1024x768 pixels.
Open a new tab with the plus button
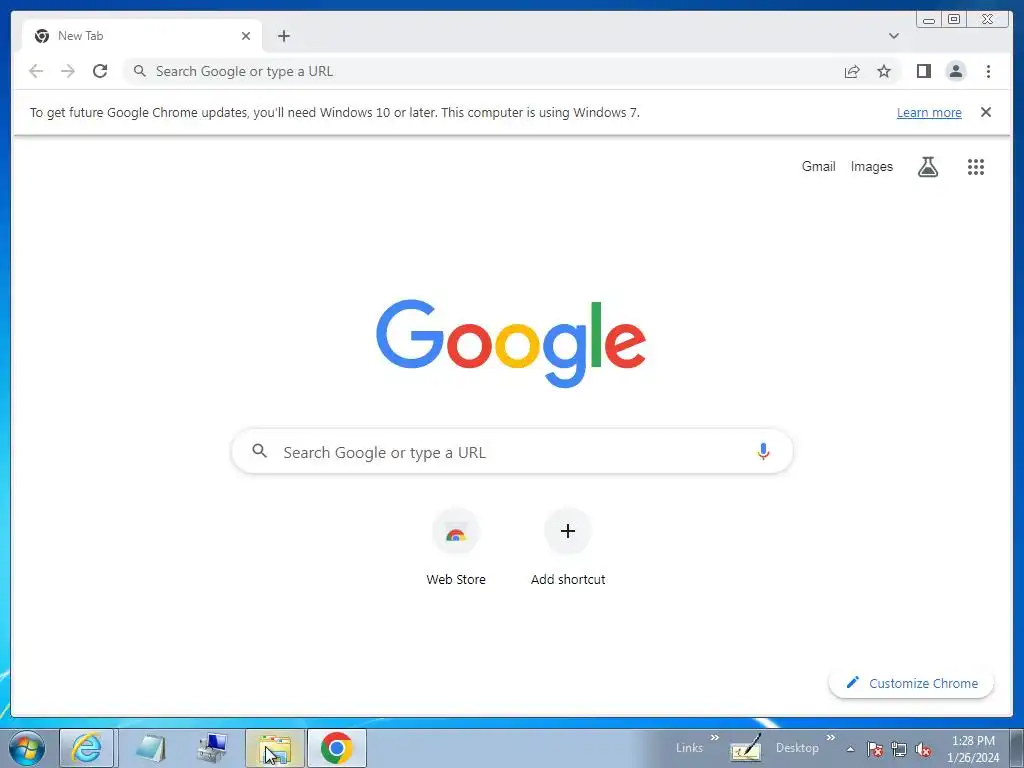click(283, 36)
